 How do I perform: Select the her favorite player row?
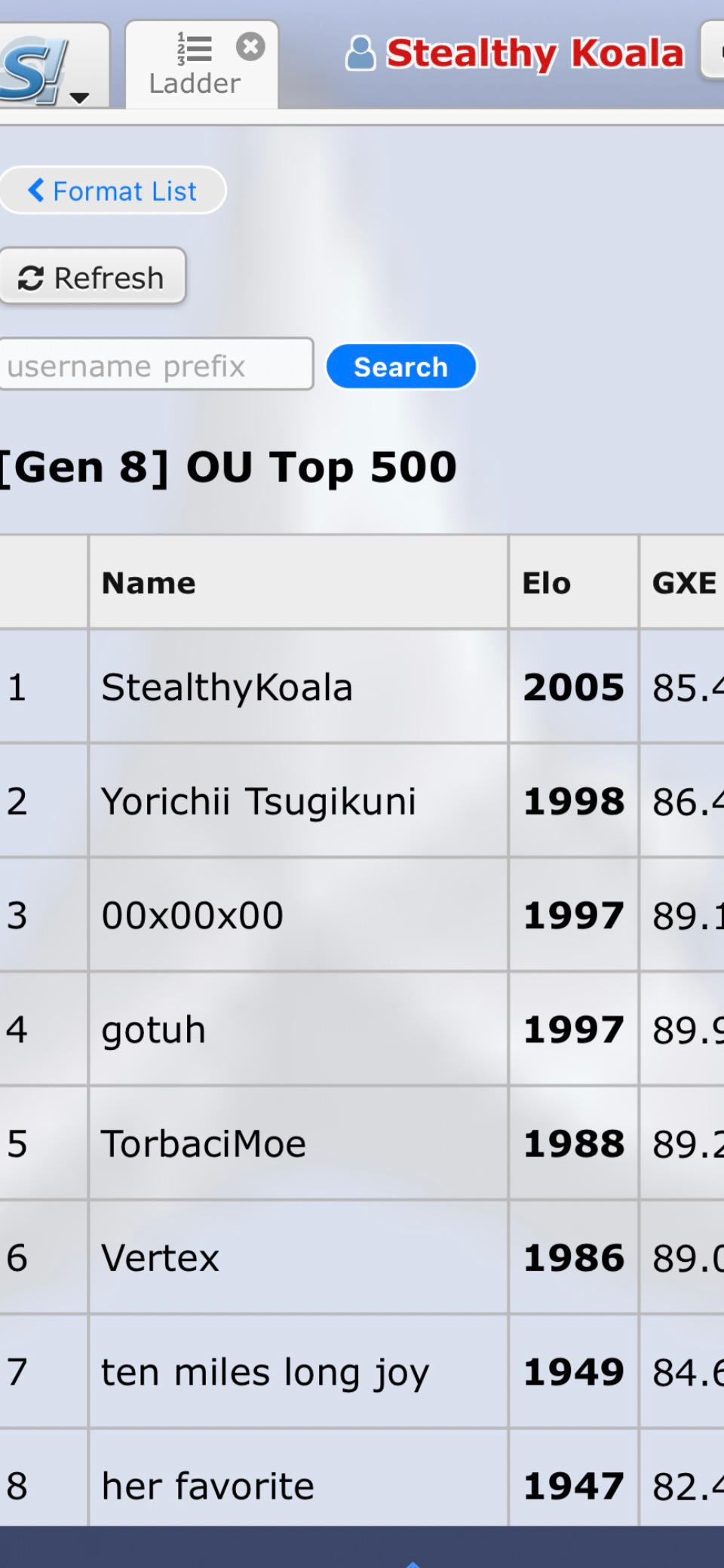pos(207,1486)
